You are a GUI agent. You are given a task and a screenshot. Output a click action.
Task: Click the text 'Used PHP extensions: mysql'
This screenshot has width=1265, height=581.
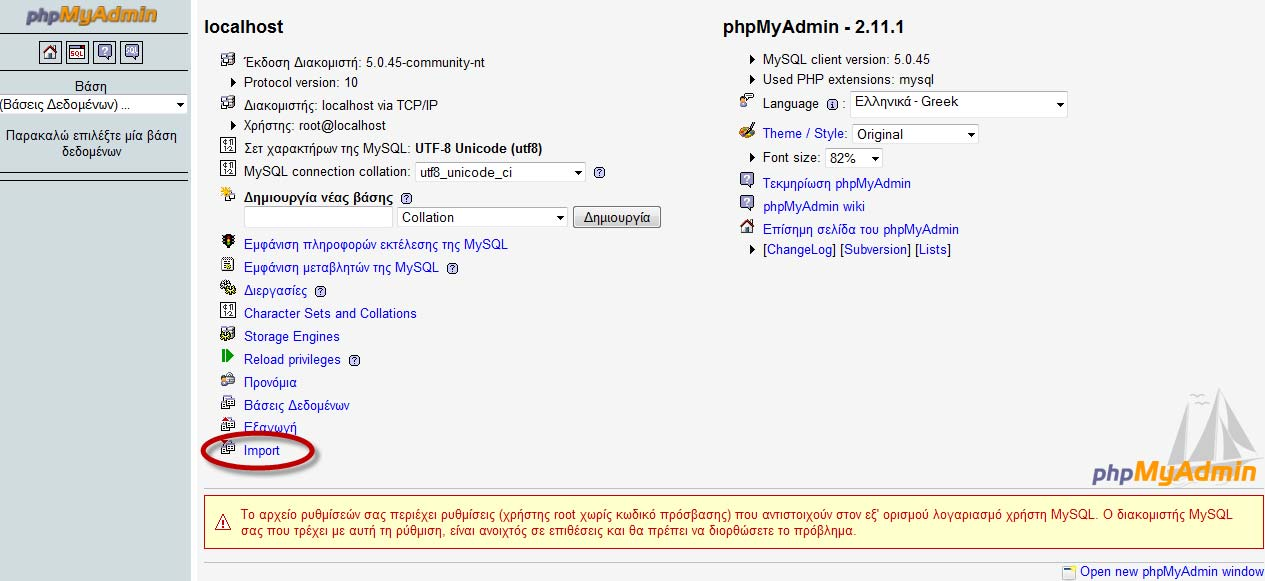pos(849,79)
